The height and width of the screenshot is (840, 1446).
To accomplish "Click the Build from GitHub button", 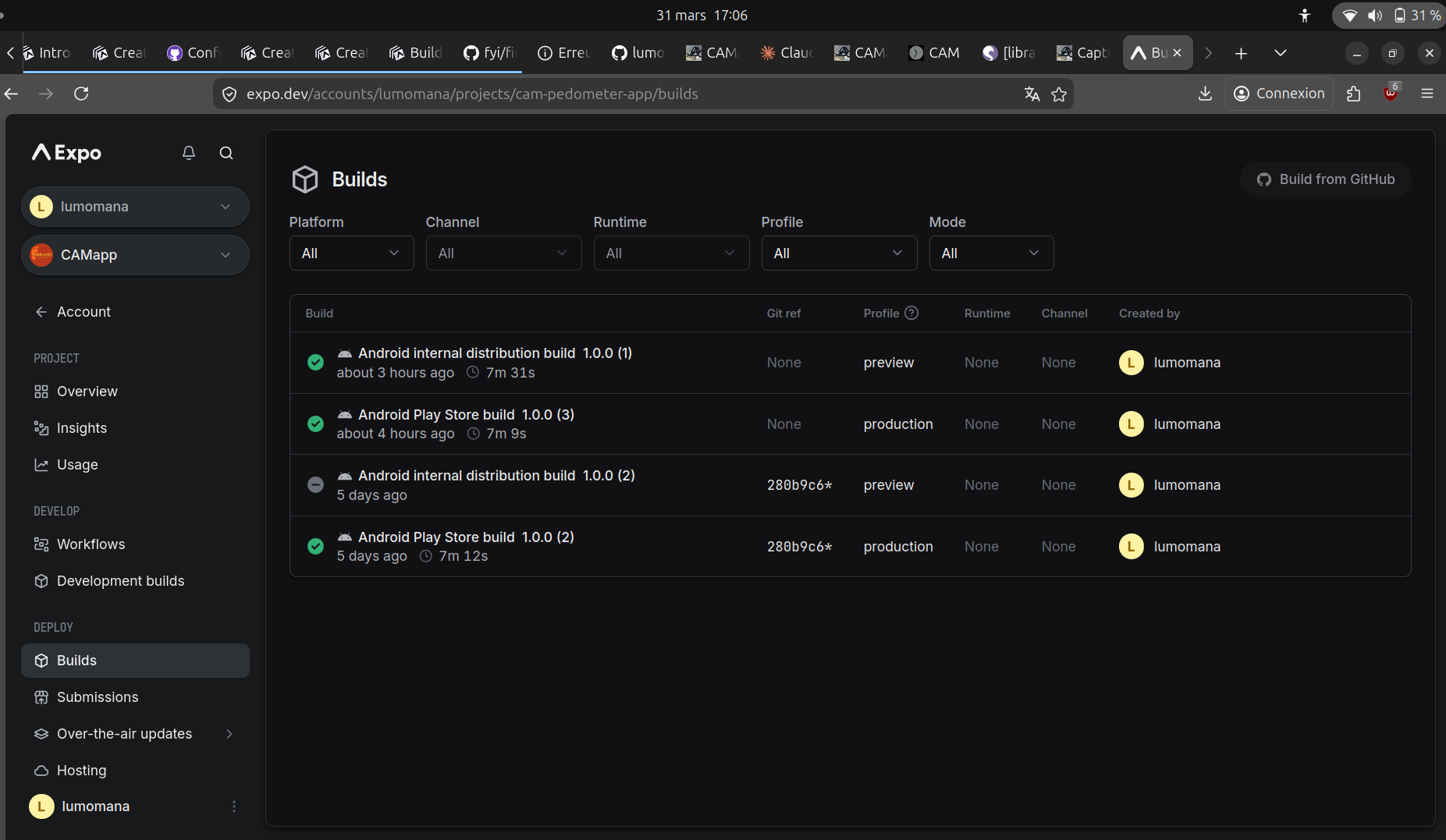I will click(x=1326, y=179).
